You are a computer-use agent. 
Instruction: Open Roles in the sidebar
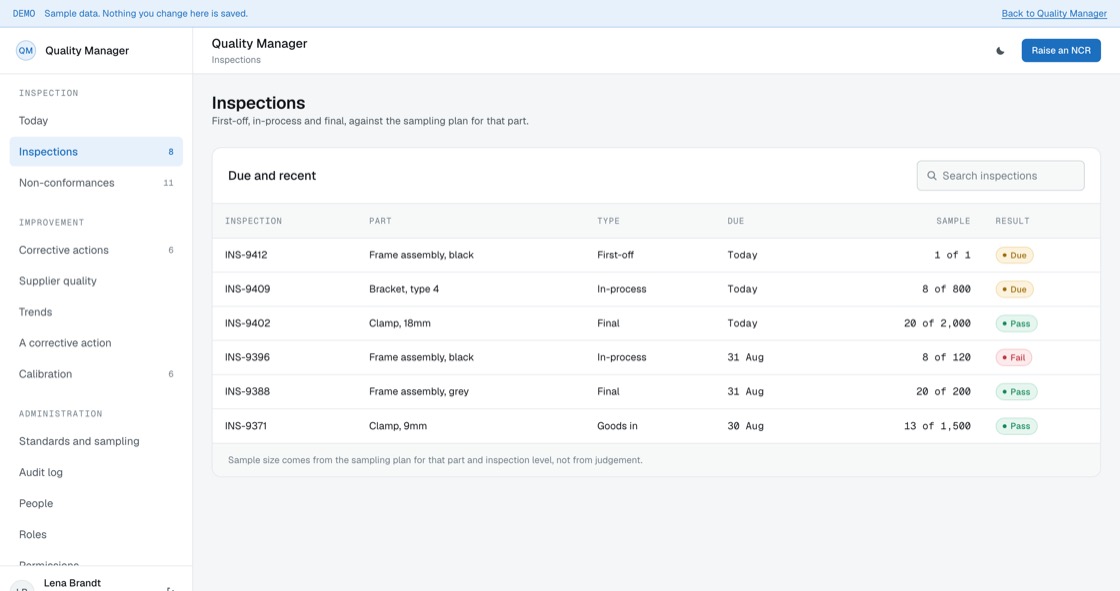tap(96, 535)
